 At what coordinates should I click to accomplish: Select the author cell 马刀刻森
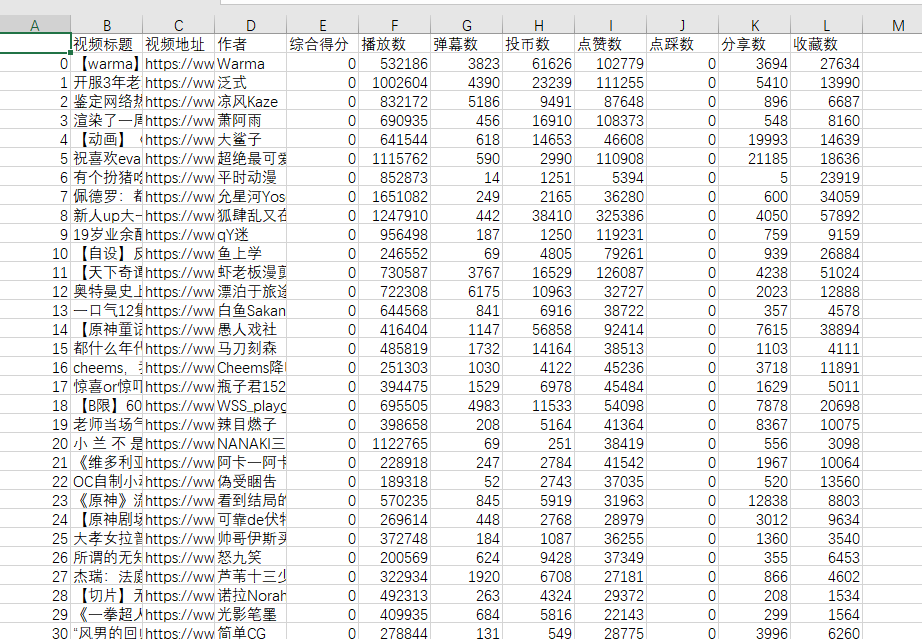click(x=250, y=349)
